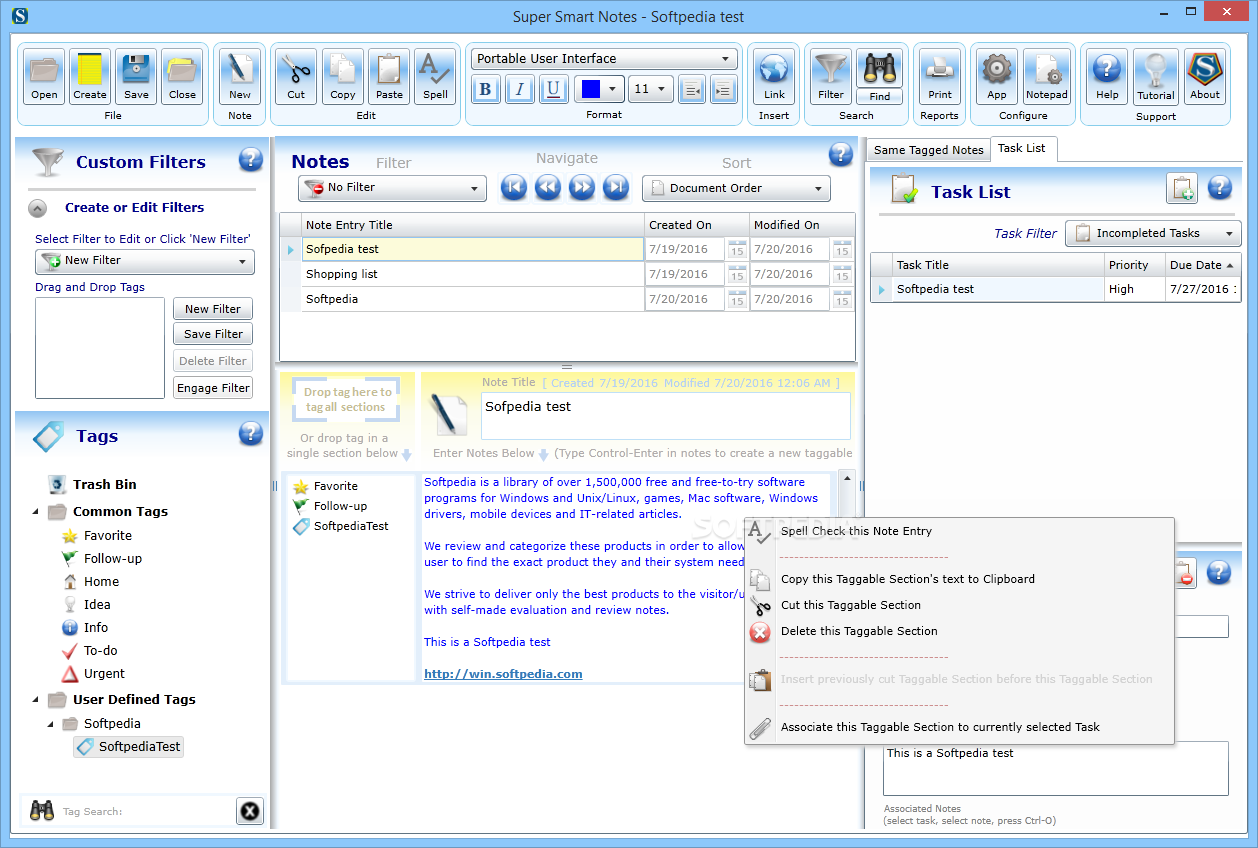Open the font size 11 dropdown
The width and height of the screenshot is (1258, 848).
click(650, 89)
